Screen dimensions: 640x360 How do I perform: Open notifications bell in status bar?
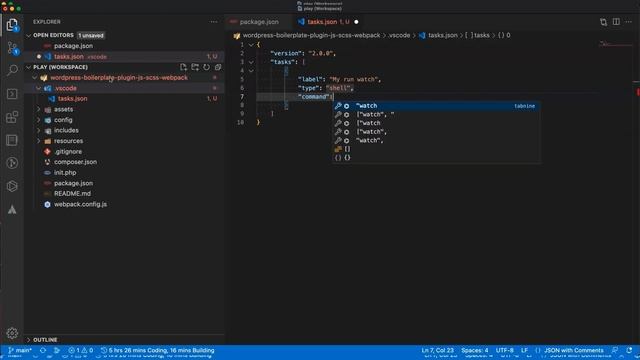(x=629, y=350)
